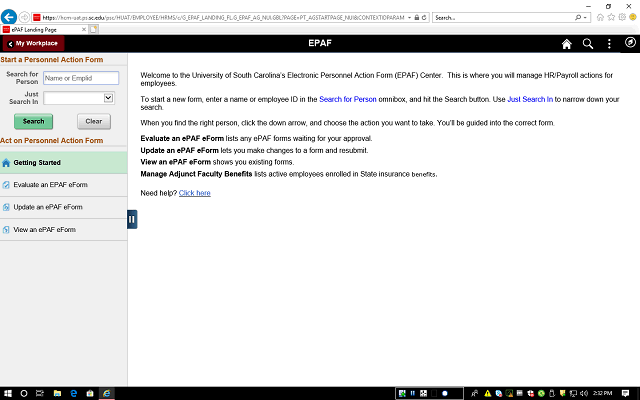
Task: Click in the browser address bar
Action: click(223, 18)
